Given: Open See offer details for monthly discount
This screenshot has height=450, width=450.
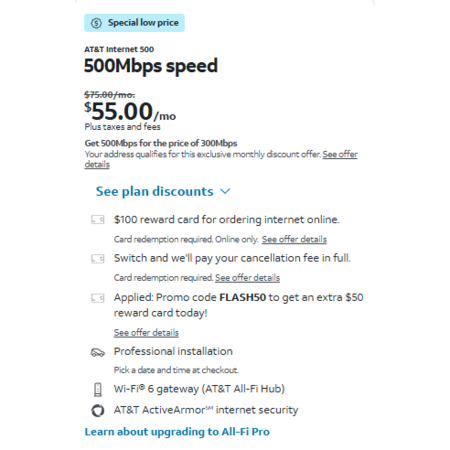Looking at the screenshot, I should point(221,159).
